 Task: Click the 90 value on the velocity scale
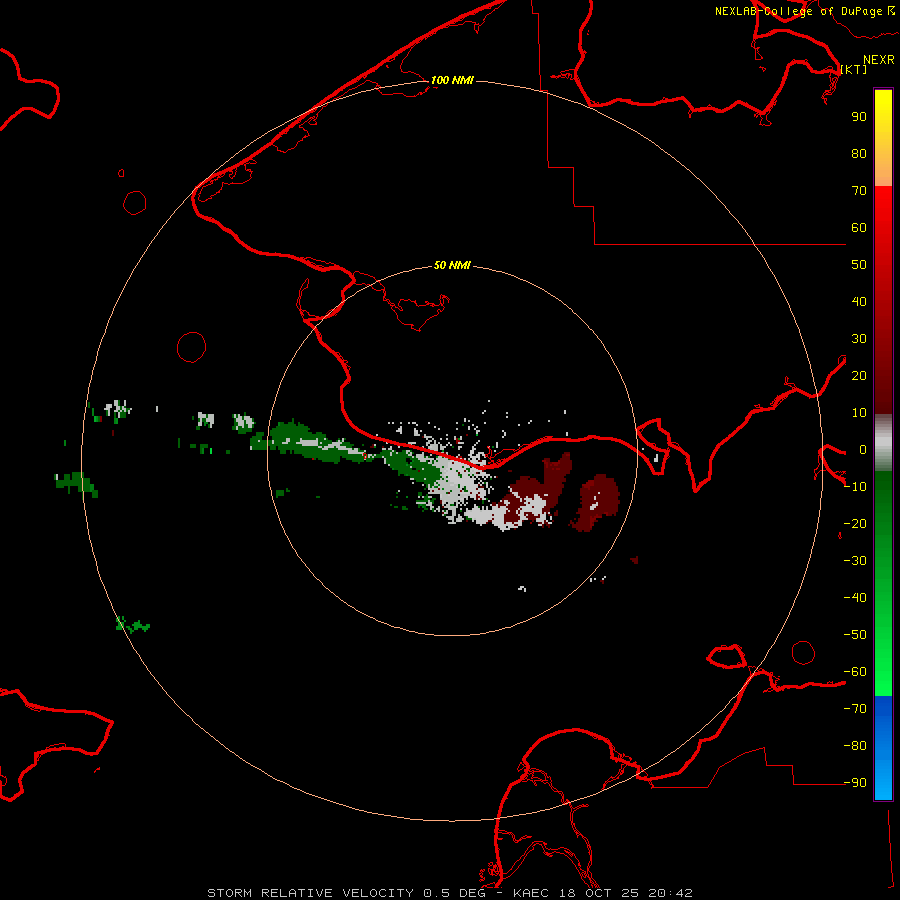(x=859, y=117)
